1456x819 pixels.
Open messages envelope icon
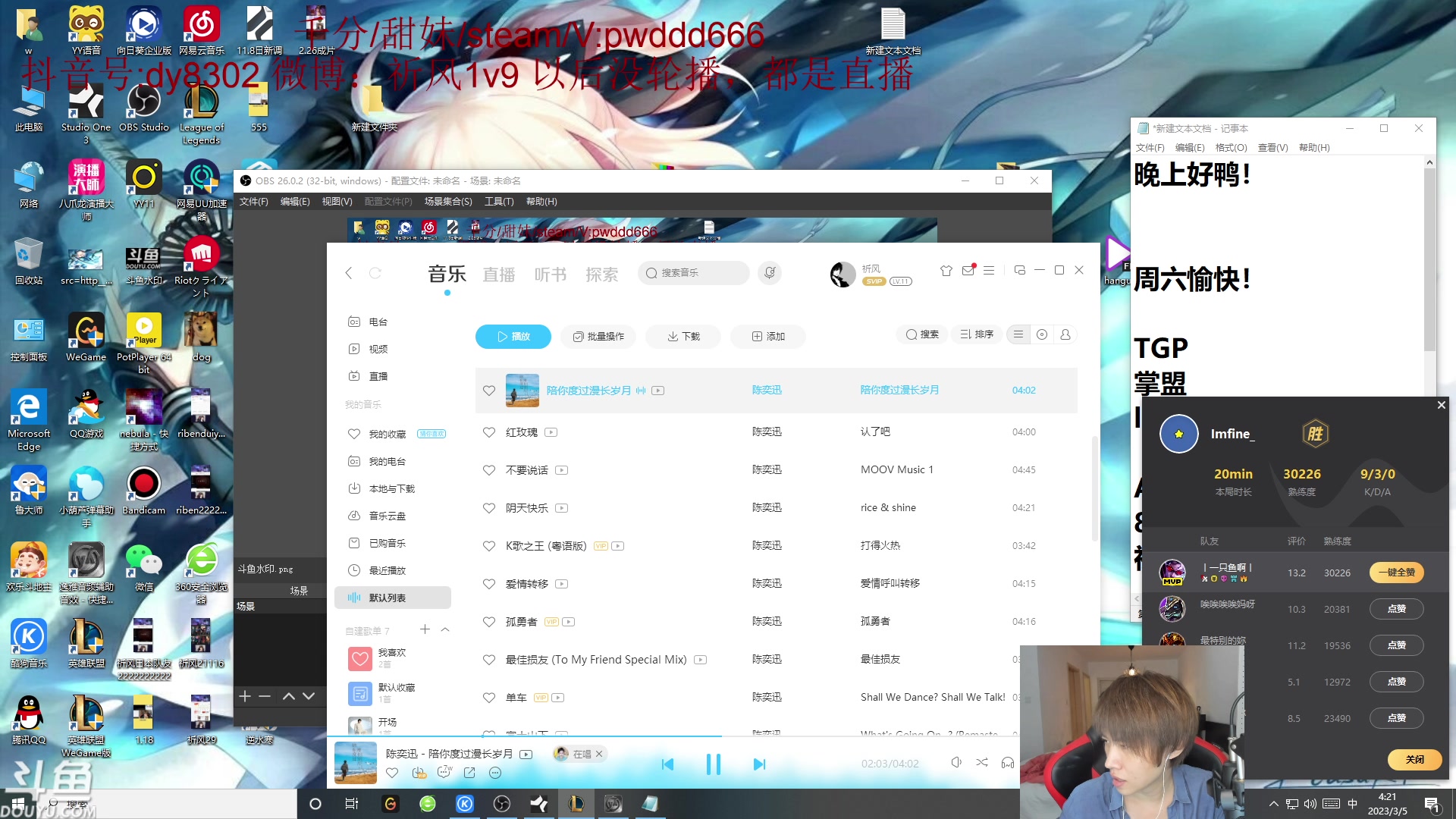coord(968,271)
